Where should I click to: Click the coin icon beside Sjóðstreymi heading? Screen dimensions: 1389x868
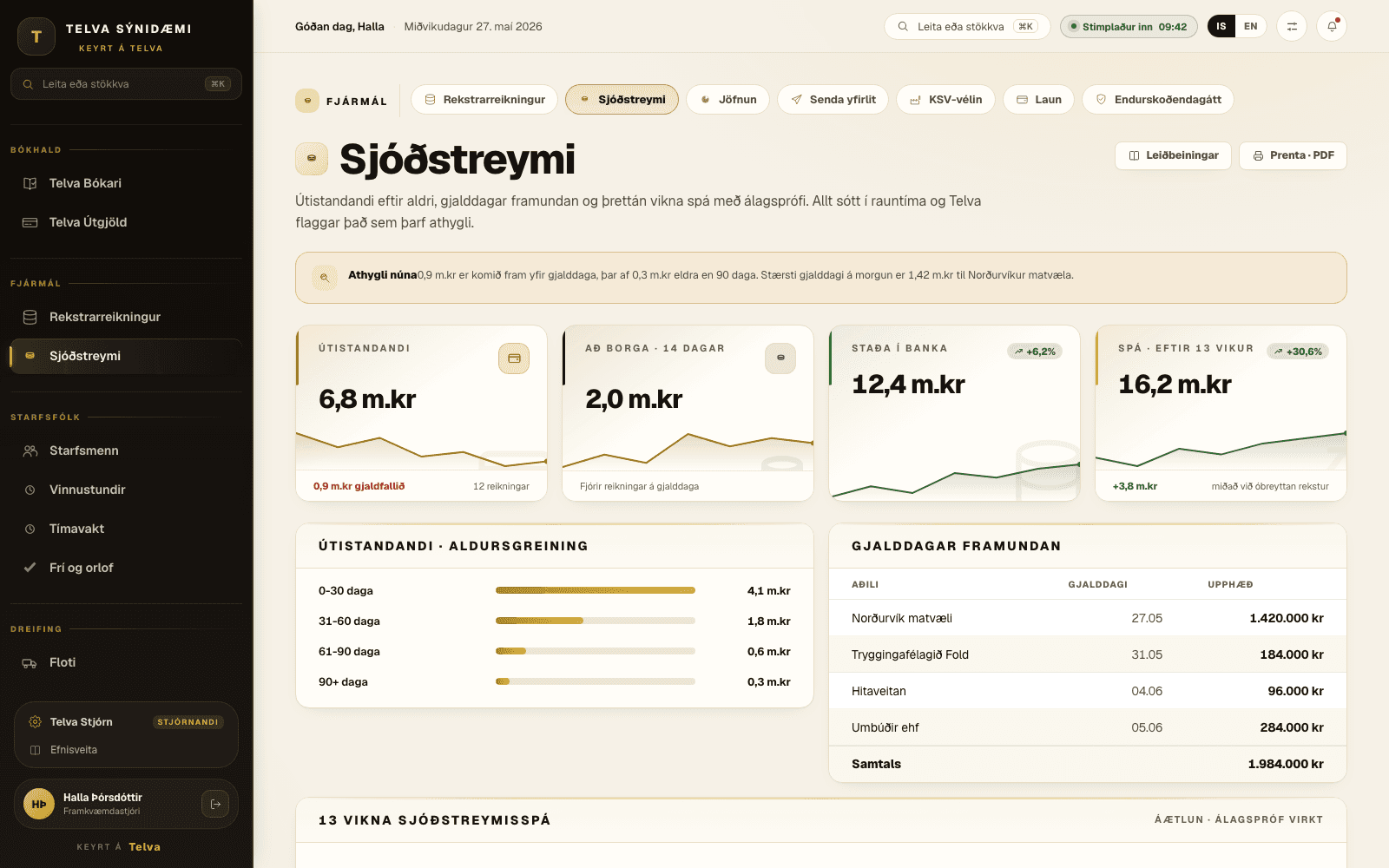pos(312,159)
